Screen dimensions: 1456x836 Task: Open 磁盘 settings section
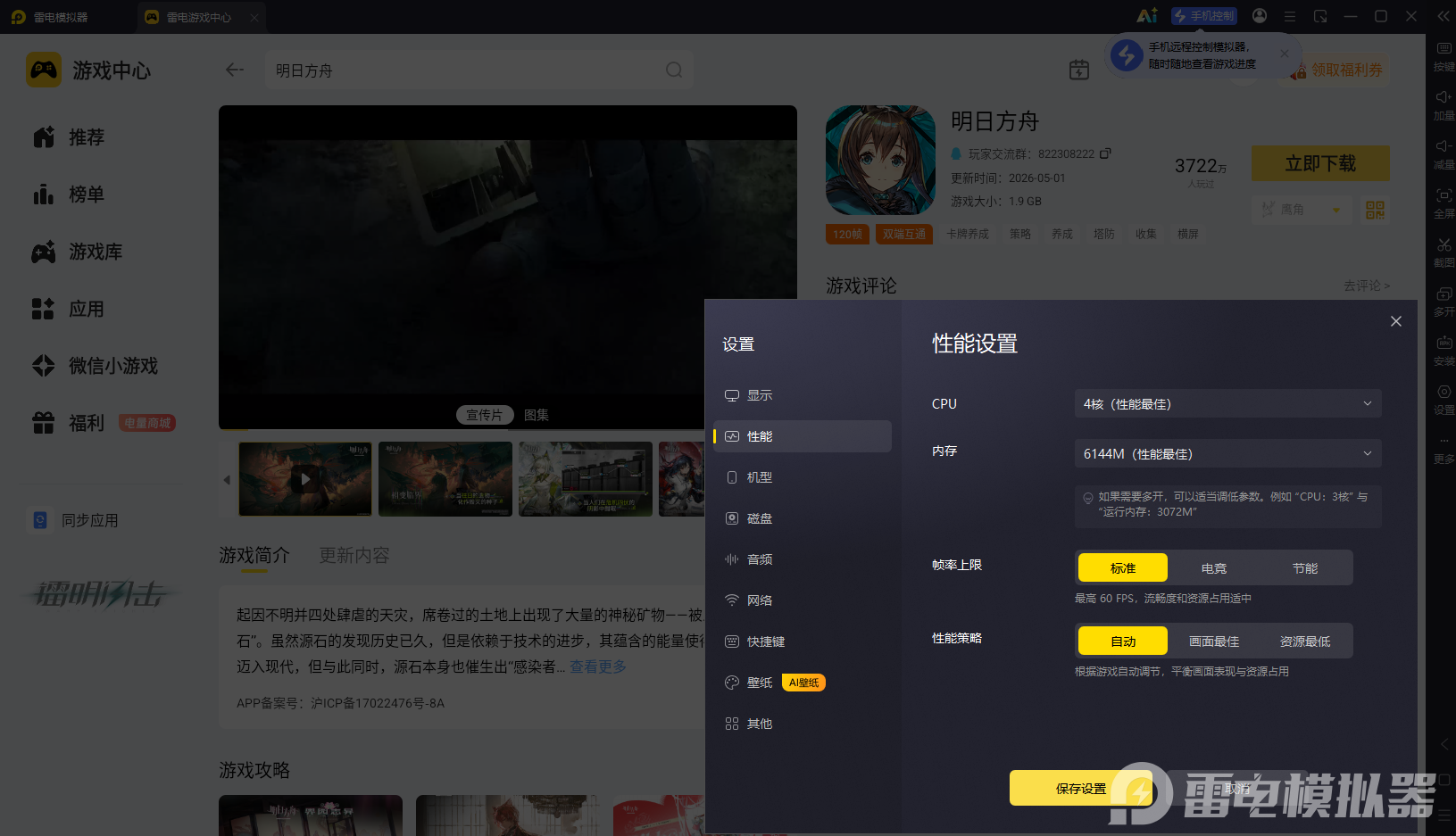pyautogui.click(x=803, y=518)
